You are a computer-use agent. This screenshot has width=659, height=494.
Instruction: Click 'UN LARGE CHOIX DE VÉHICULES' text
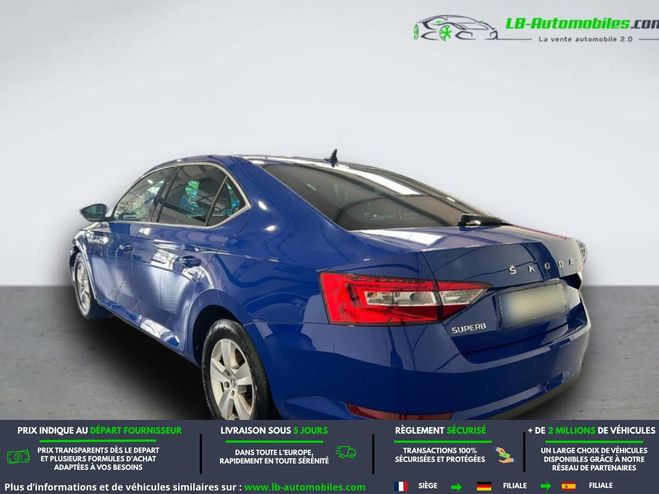(594, 451)
